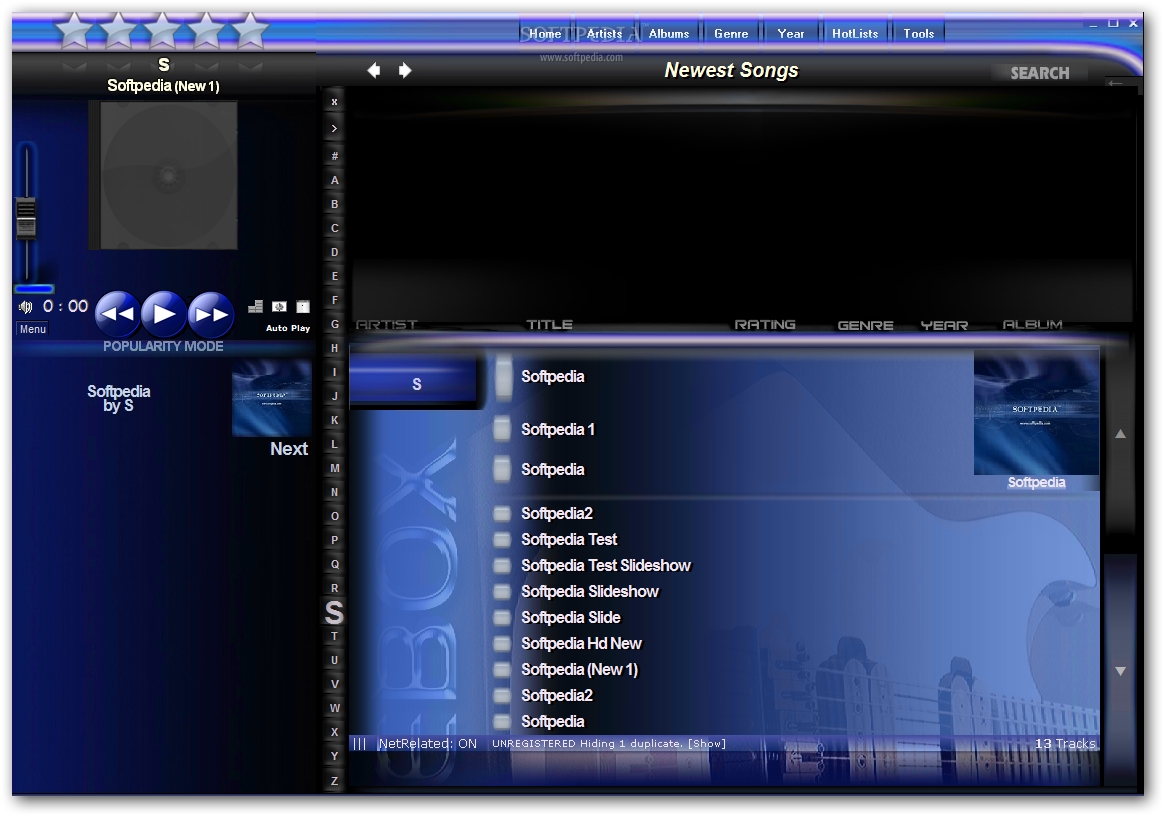Select track Softpedia (New 1) in list
This screenshot has width=1164, height=816.
pyautogui.click(x=580, y=670)
